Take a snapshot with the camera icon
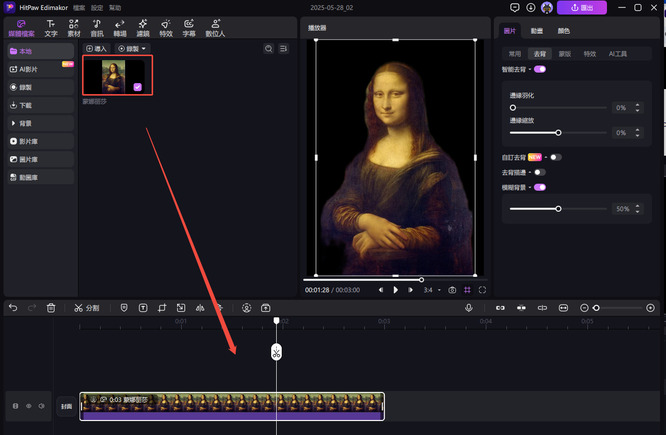 452,290
